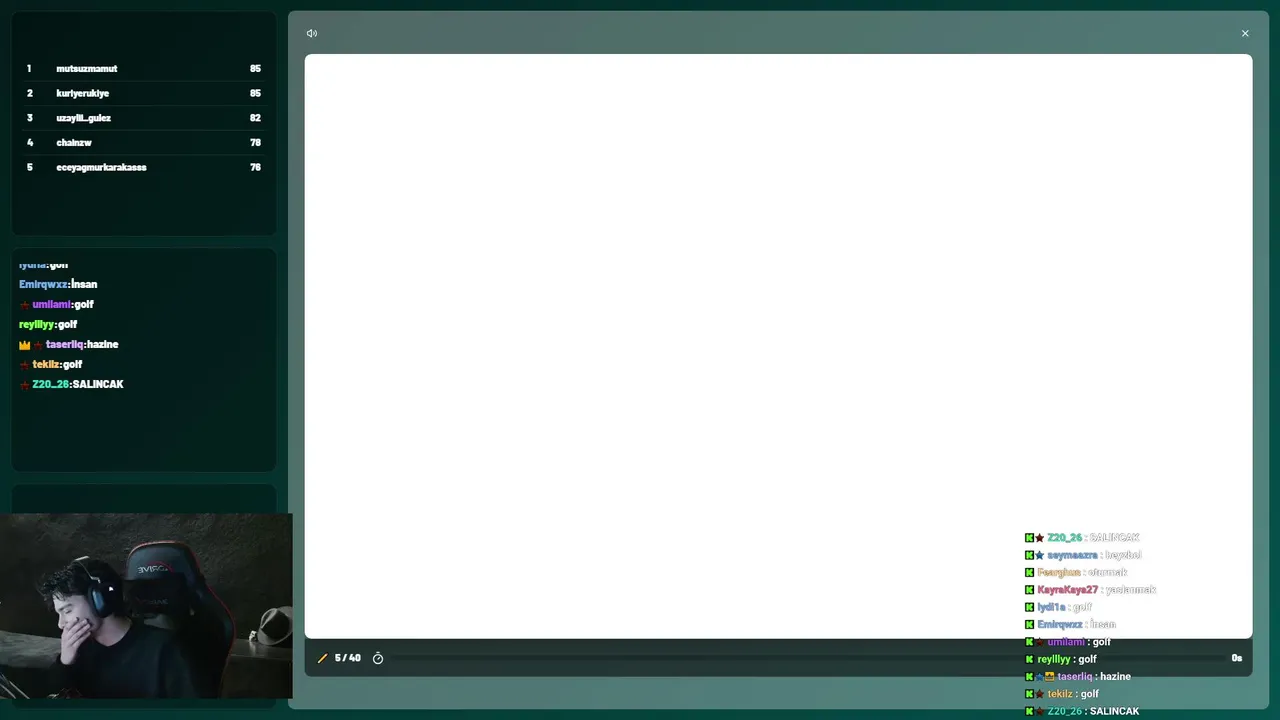
Task: Click the 0s remaining time label
Action: coord(1237,658)
